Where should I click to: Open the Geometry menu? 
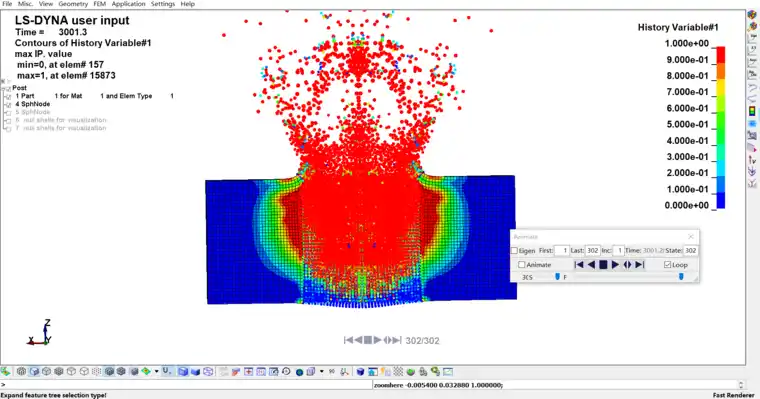tap(73, 4)
